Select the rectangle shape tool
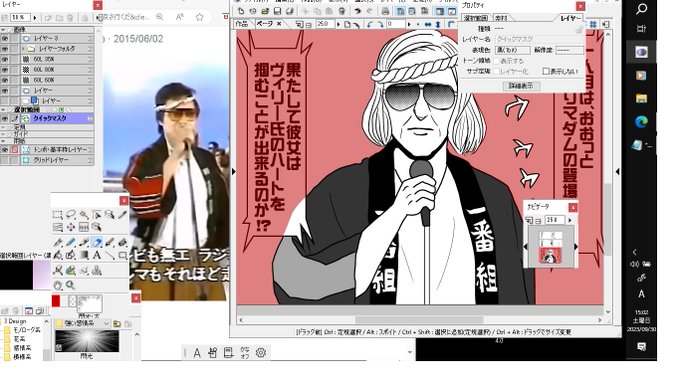This screenshot has height=382, width=680. click(123, 255)
